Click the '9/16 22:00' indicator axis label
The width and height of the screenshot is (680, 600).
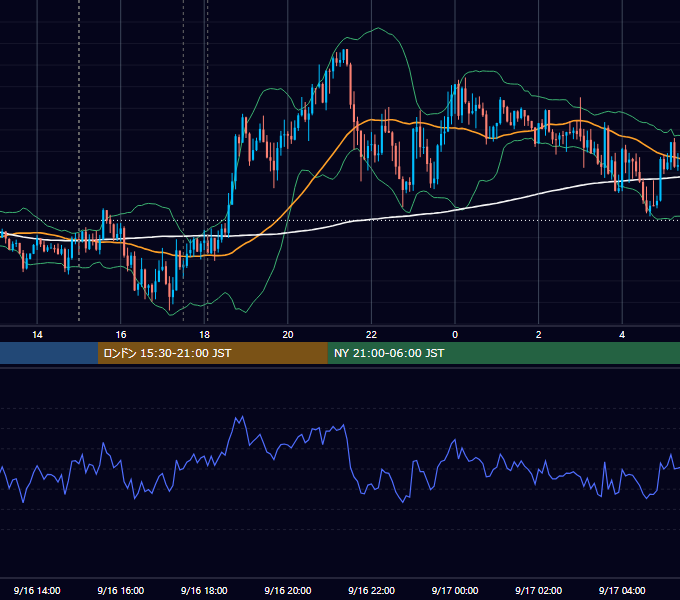372,590
